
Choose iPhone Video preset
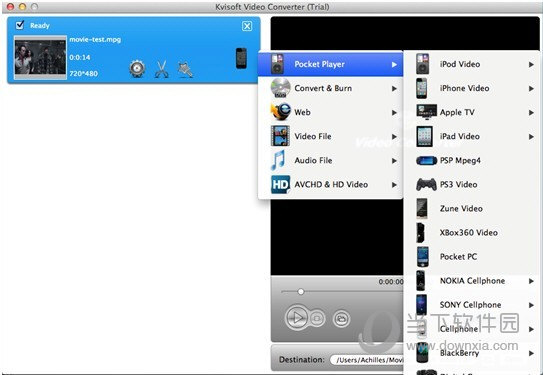click(471, 88)
